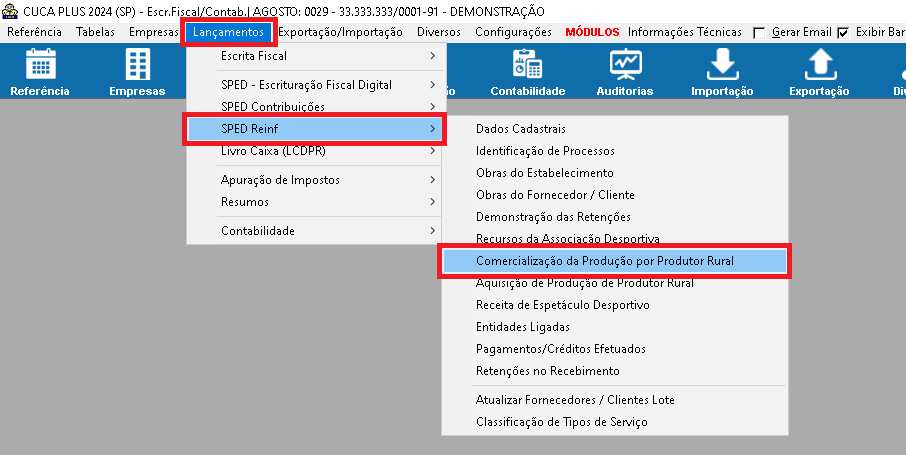Open the Auditorias chart toolbar icon
The height and width of the screenshot is (455, 906).
coord(625,72)
